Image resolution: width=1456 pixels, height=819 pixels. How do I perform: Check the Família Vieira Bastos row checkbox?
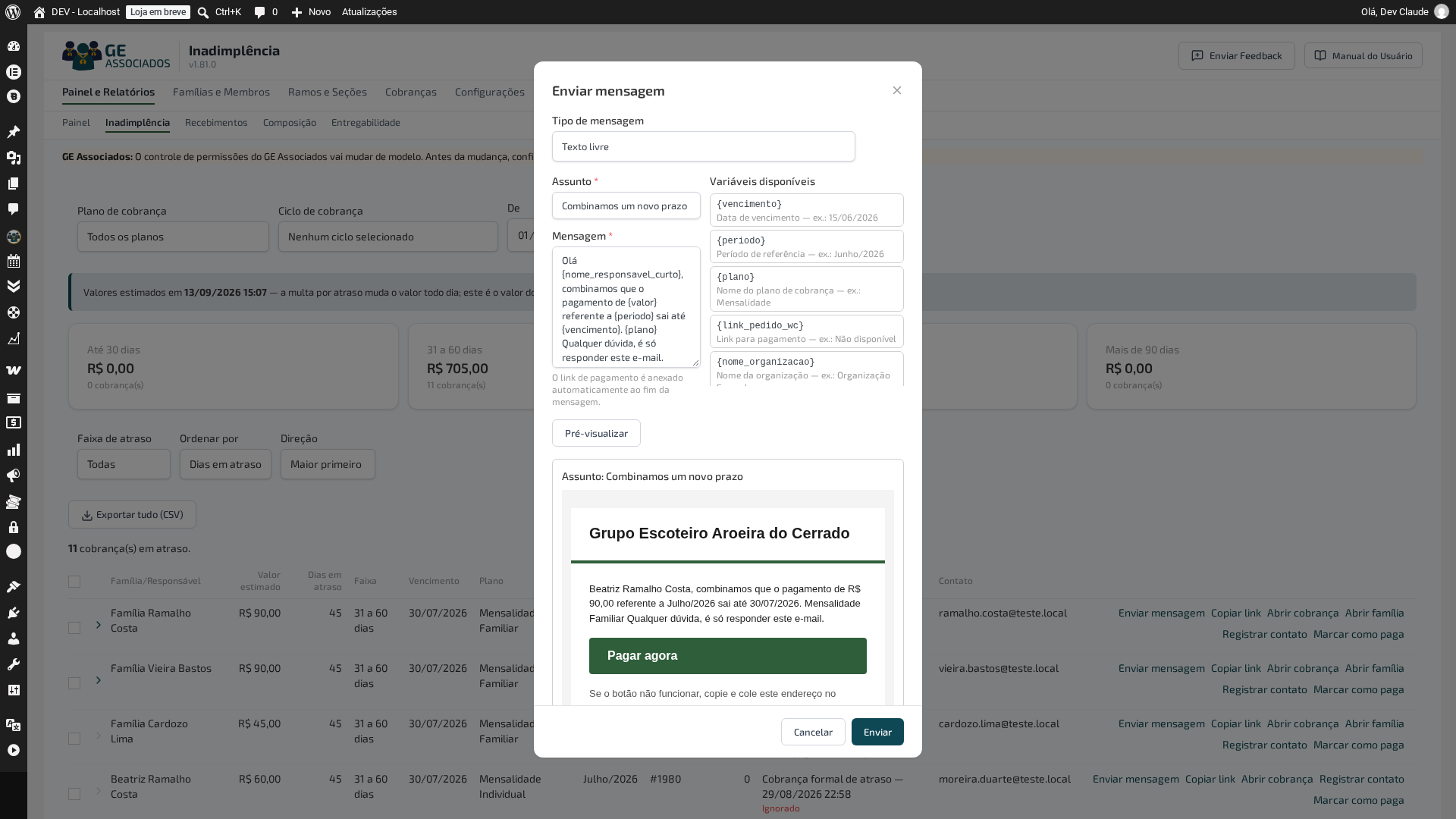[x=74, y=683]
